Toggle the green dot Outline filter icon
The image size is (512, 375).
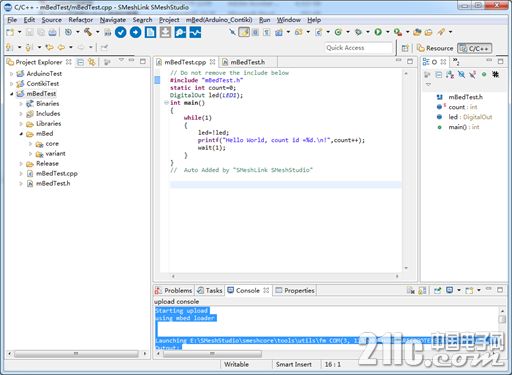[x=484, y=74]
